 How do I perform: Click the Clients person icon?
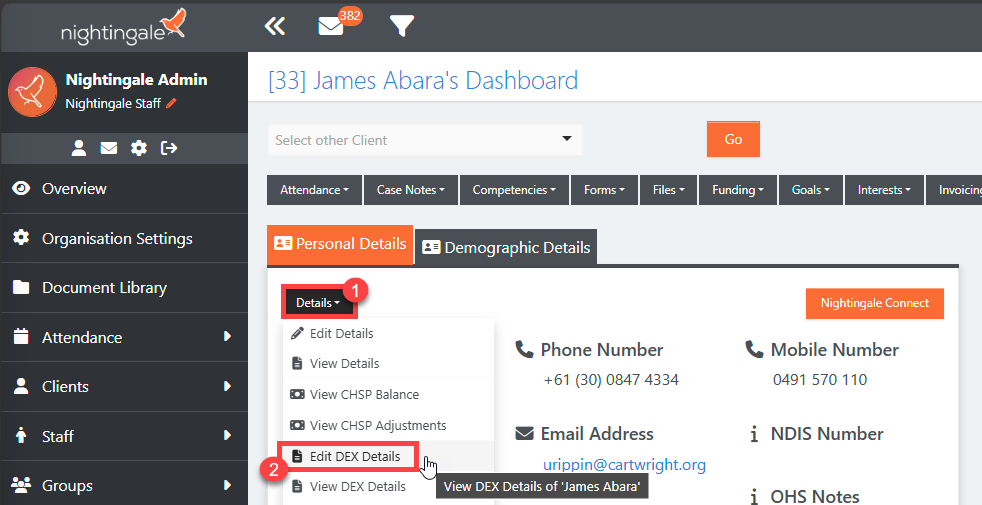tap(21, 386)
